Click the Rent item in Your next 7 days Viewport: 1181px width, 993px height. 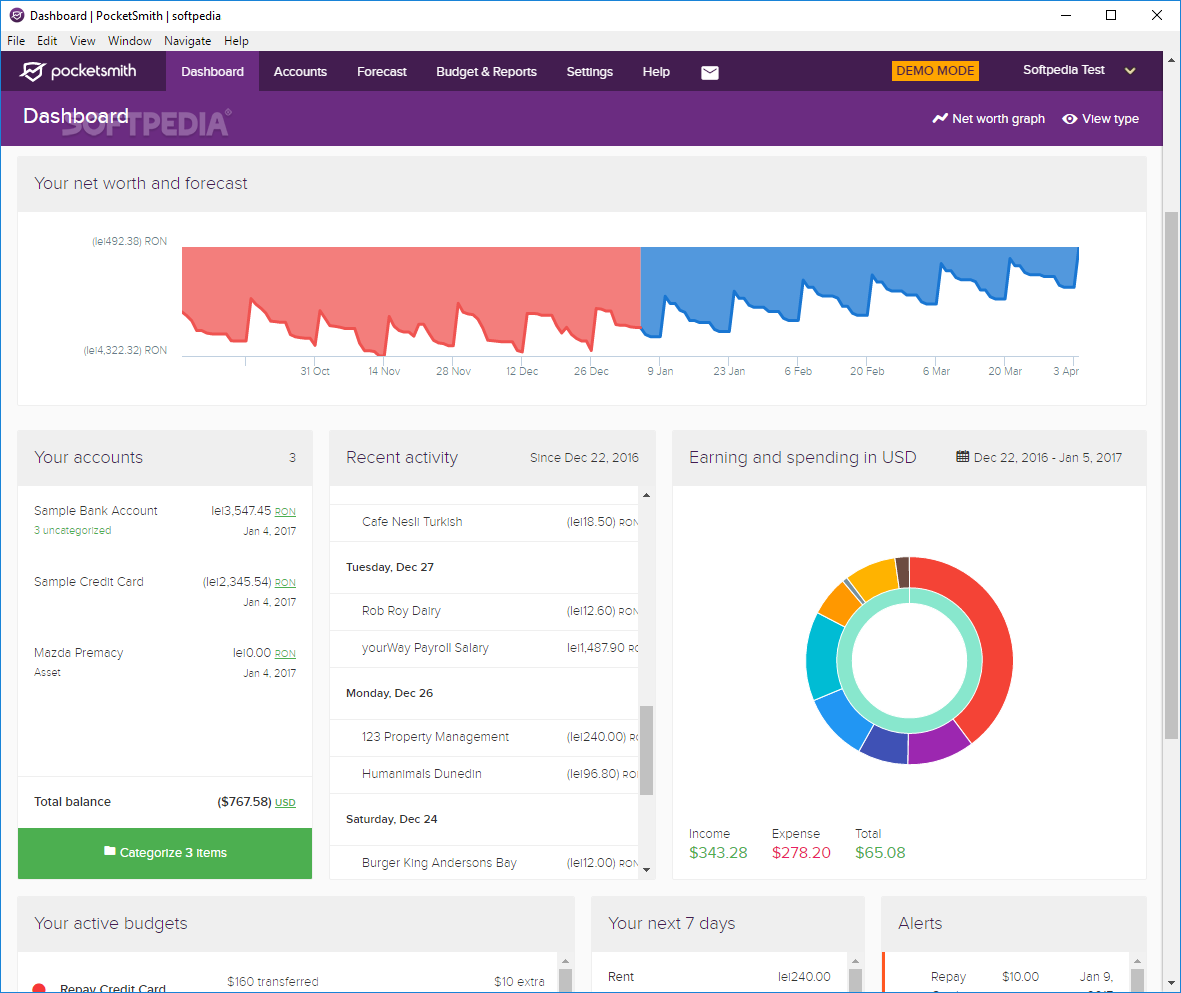(719, 976)
